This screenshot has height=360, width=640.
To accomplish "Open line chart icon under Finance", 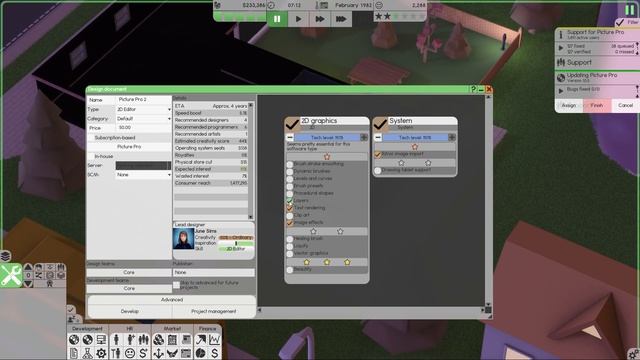I will click(215, 340).
